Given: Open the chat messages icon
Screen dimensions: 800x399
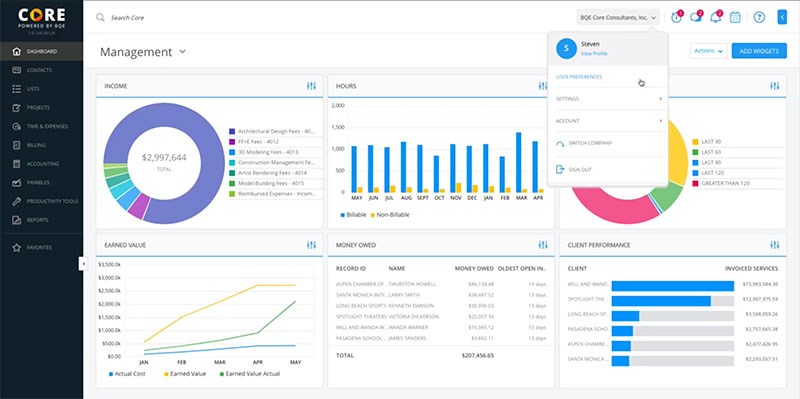Looking at the screenshot, I should (x=696, y=17).
